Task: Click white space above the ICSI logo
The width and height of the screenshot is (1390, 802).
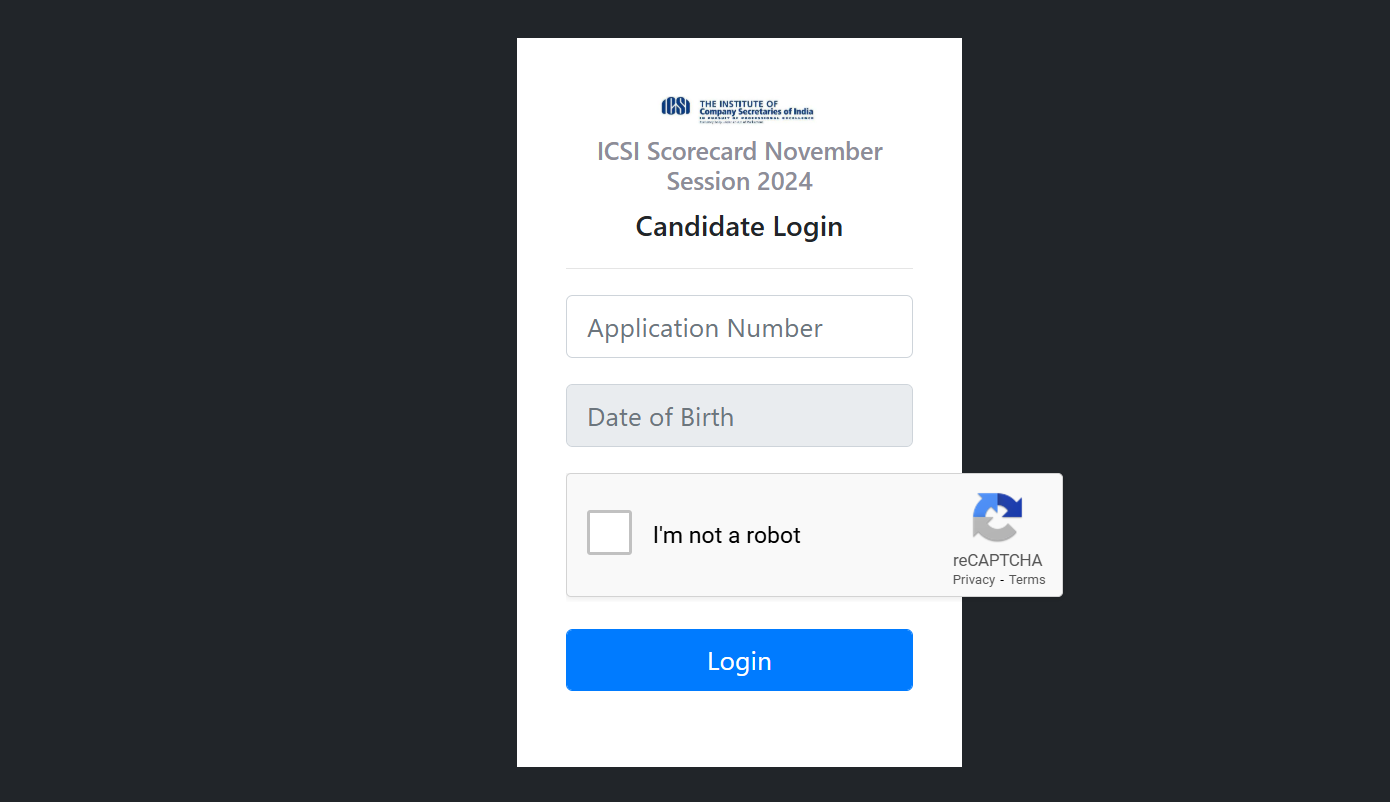Action: [739, 66]
